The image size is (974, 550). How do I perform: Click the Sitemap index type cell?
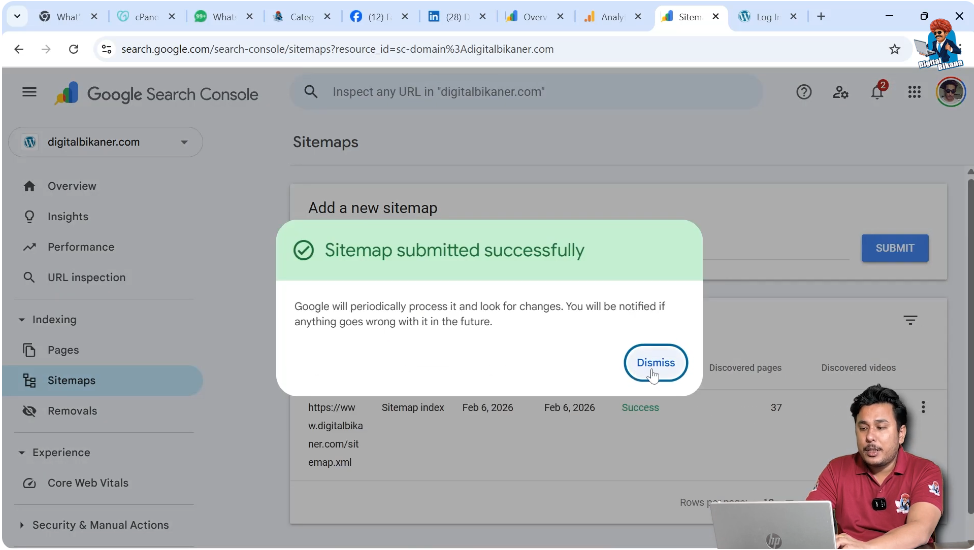412,408
